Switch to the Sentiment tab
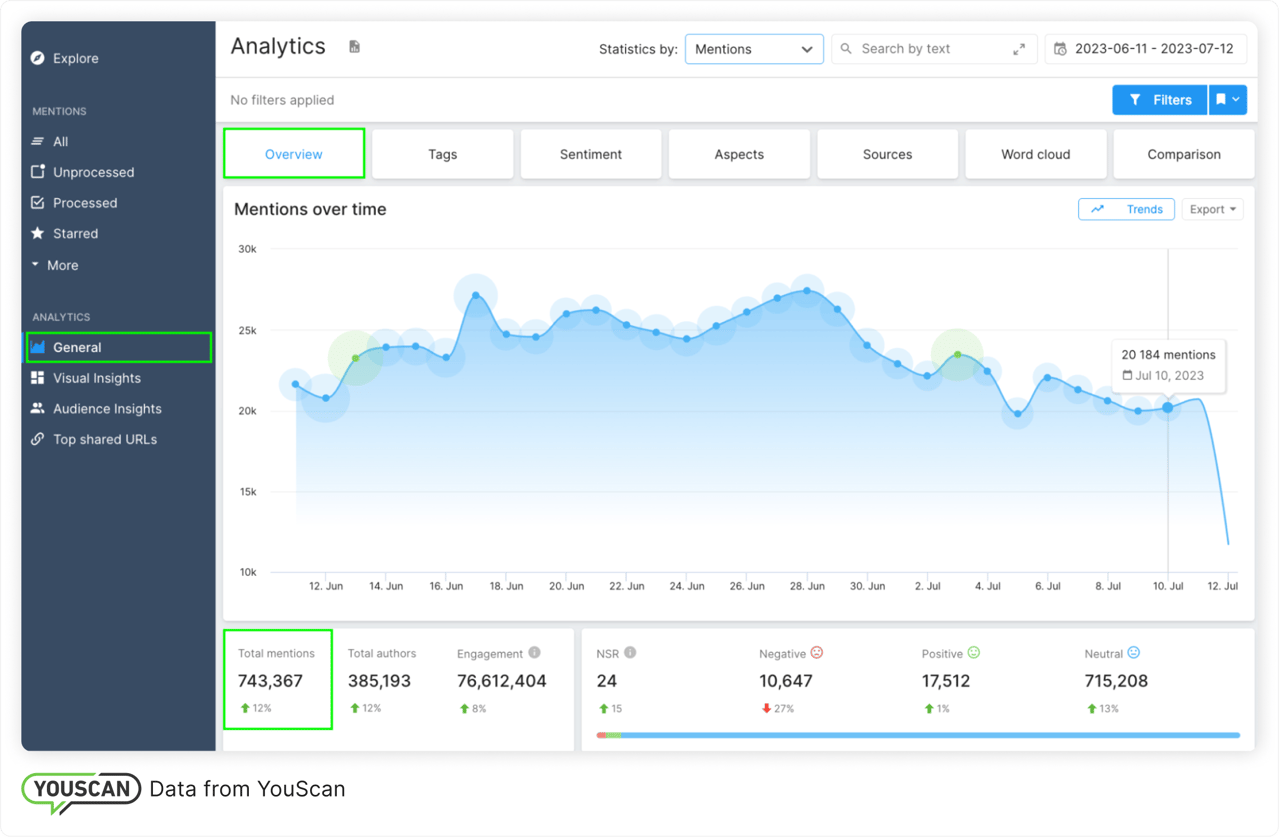 pyautogui.click(x=591, y=154)
